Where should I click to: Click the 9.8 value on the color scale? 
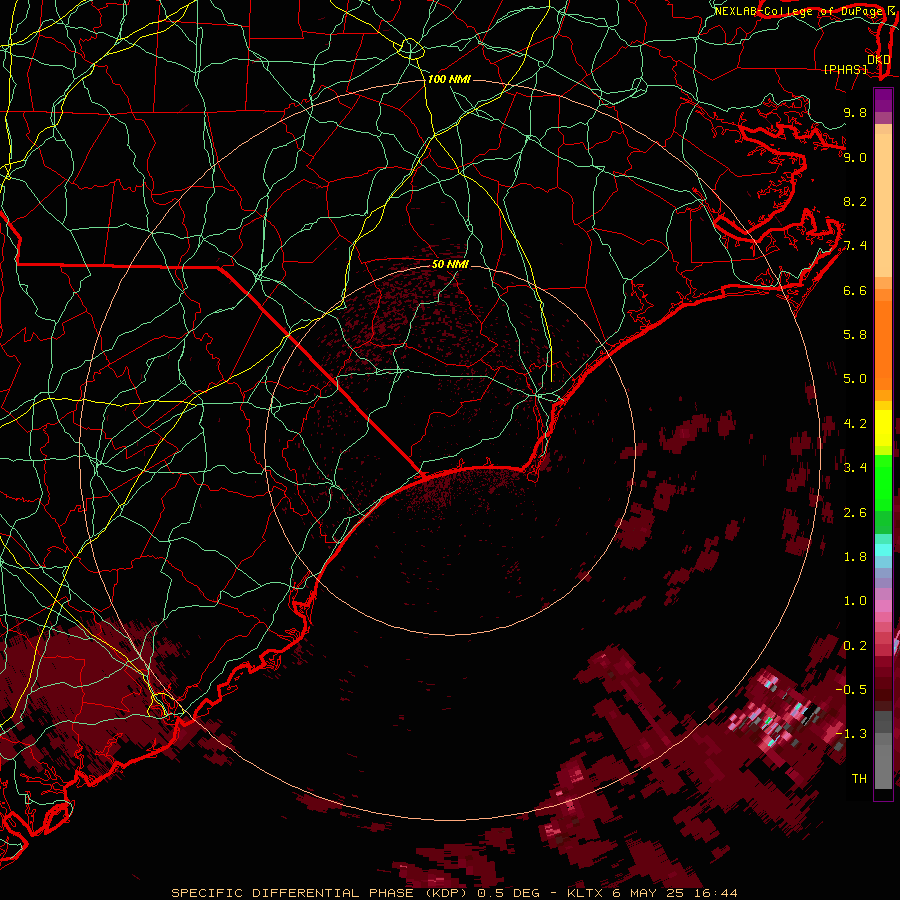click(x=855, y=112)
